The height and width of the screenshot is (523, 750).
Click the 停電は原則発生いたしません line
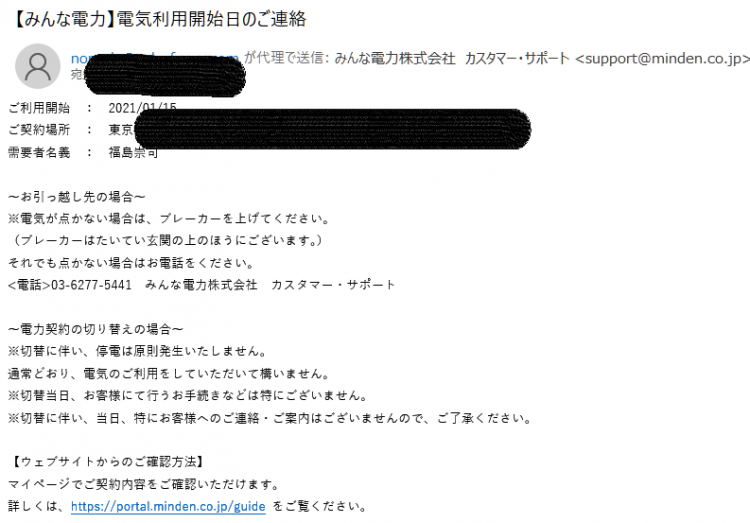pyautogui.click(x=138, y=351)
